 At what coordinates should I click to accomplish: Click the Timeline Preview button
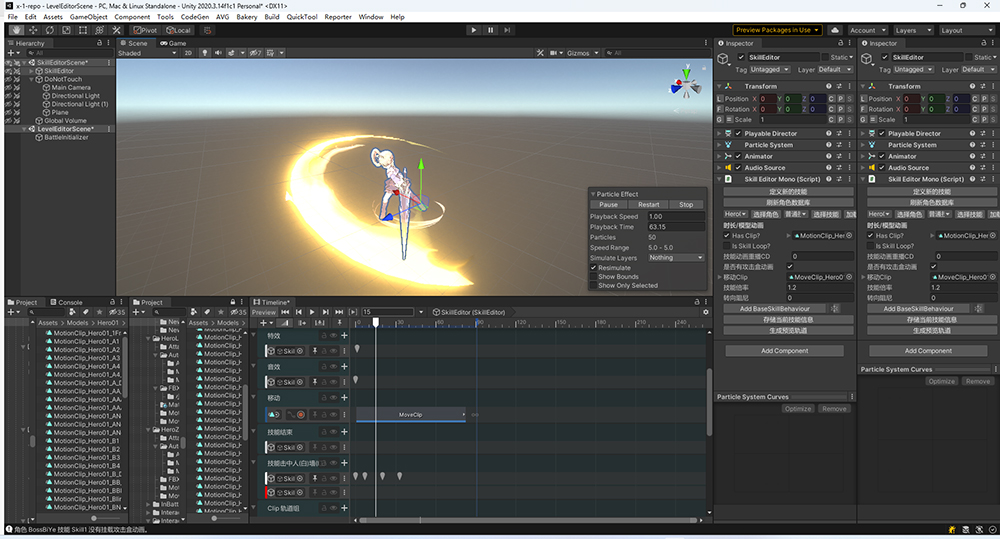[264, 313]
